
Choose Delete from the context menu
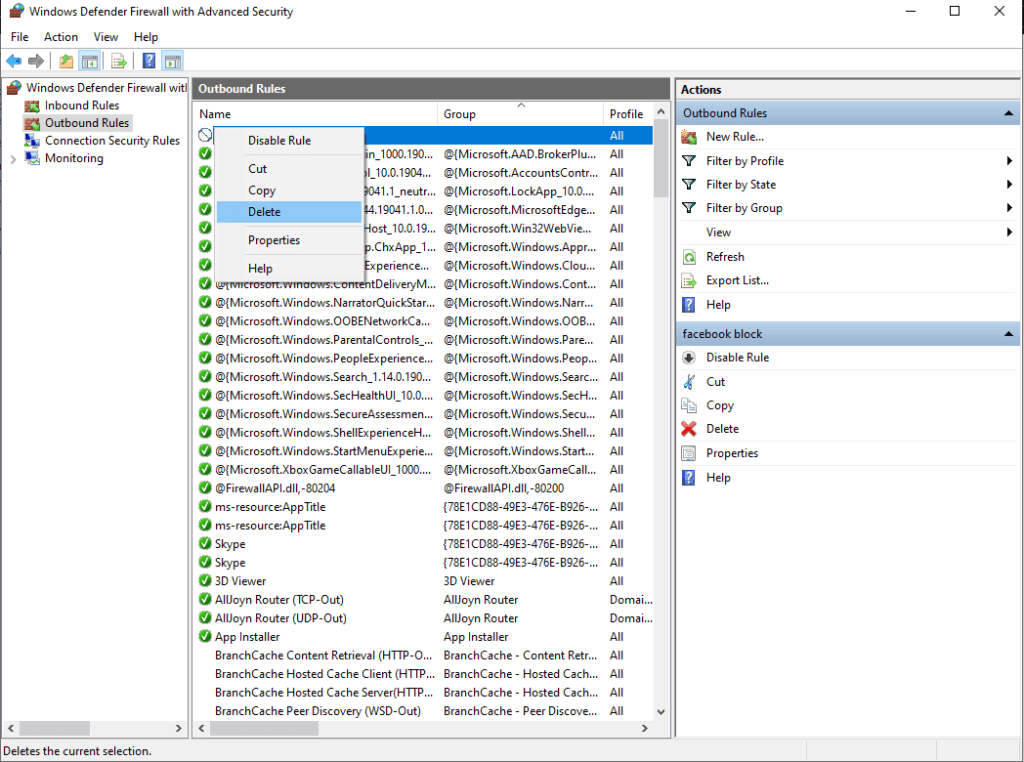coord(289,212)
